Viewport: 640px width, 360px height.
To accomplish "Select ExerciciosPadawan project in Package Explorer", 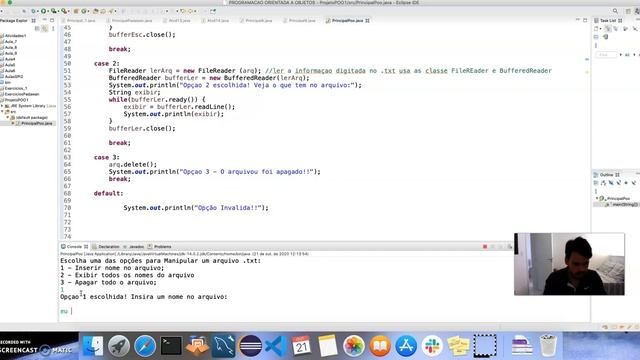I will 22,94.
